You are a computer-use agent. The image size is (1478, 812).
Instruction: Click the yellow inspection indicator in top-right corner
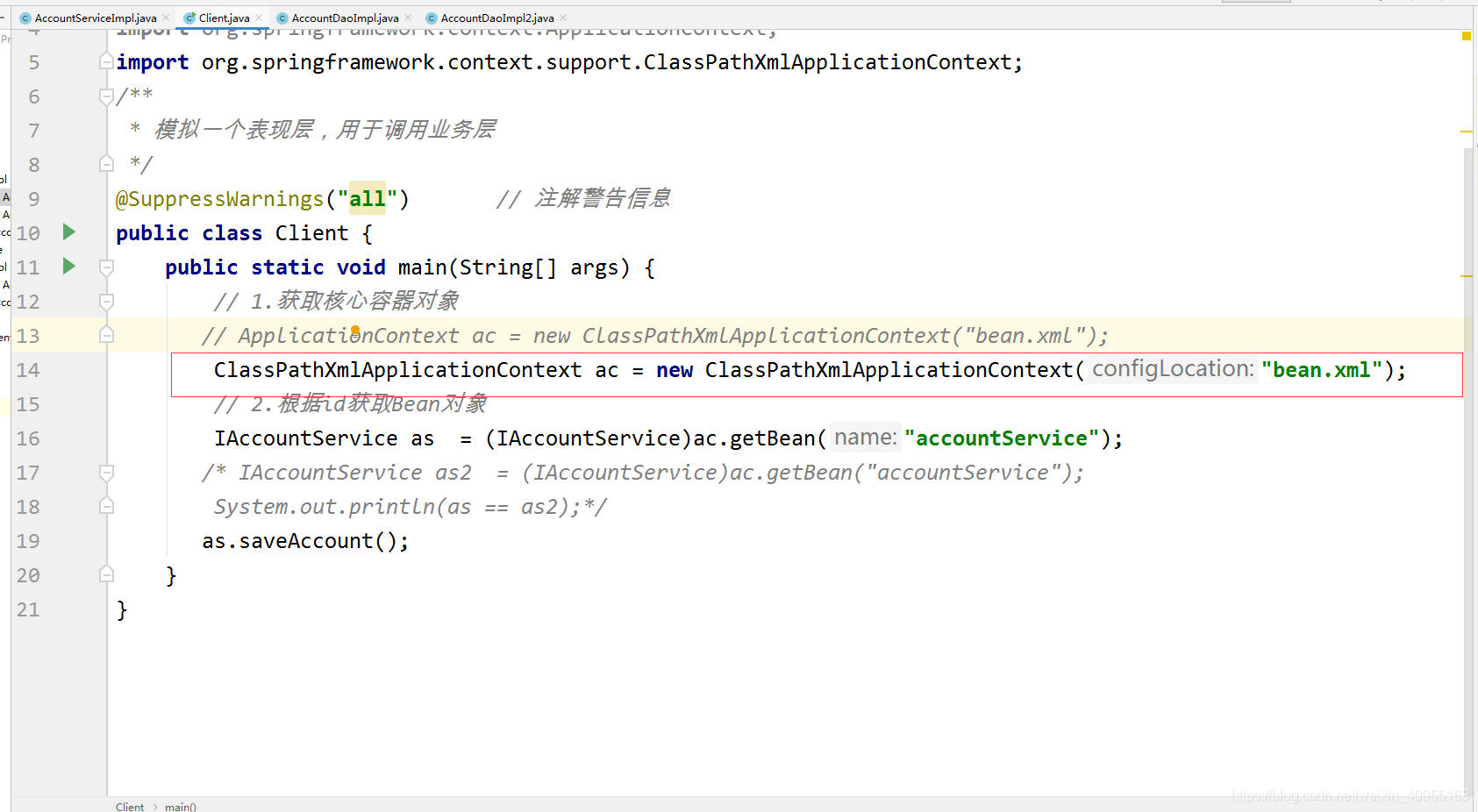pyautogui.click(x=1466, y=36)
